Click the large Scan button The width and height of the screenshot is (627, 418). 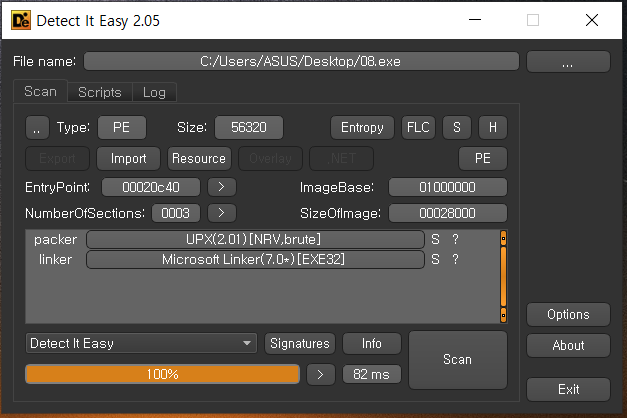click(457, 359)
